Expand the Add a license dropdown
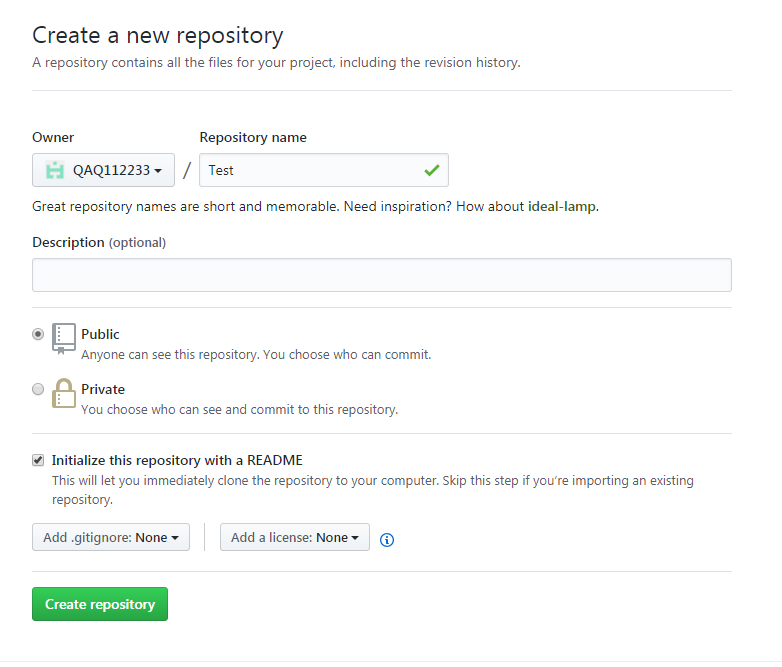The height and width of the screenshot is (667, 782). 294,537
